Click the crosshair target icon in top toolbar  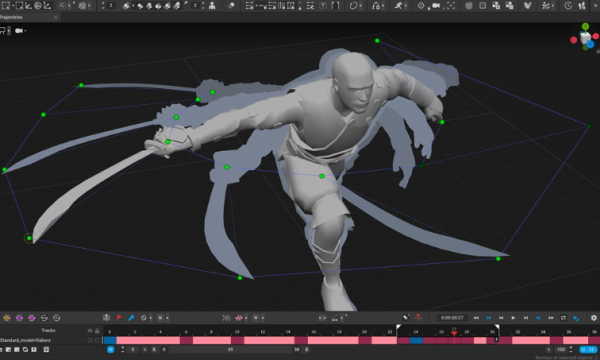(x=421, y=5)
